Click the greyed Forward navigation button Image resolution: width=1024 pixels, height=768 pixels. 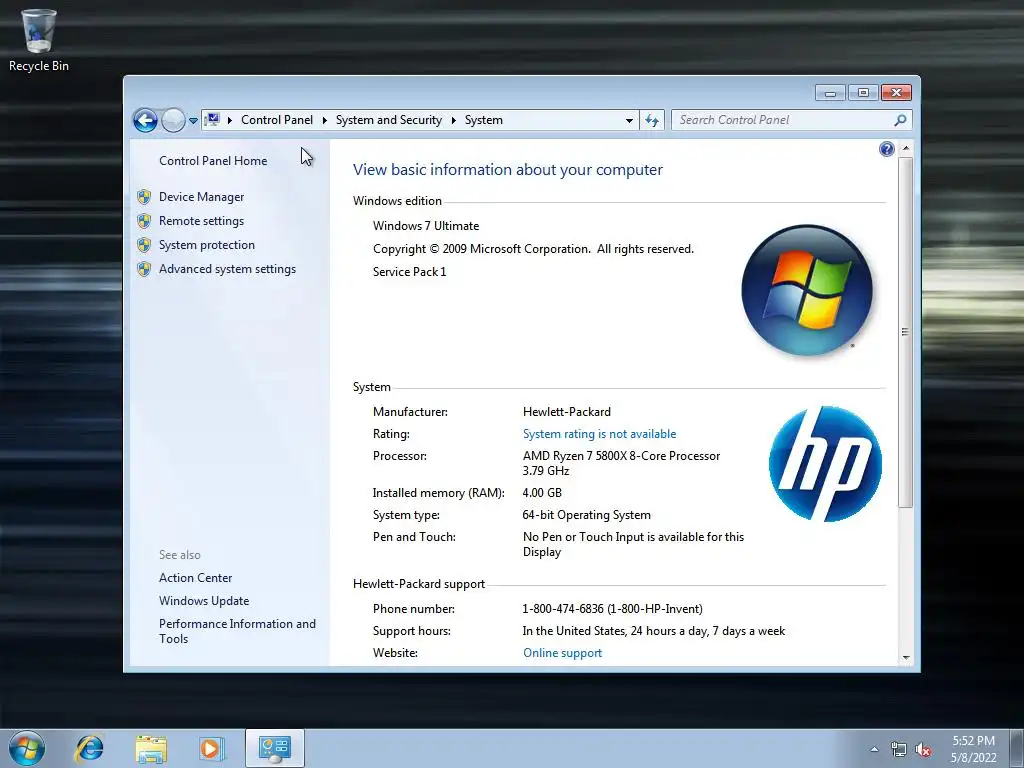click(173, 120)
